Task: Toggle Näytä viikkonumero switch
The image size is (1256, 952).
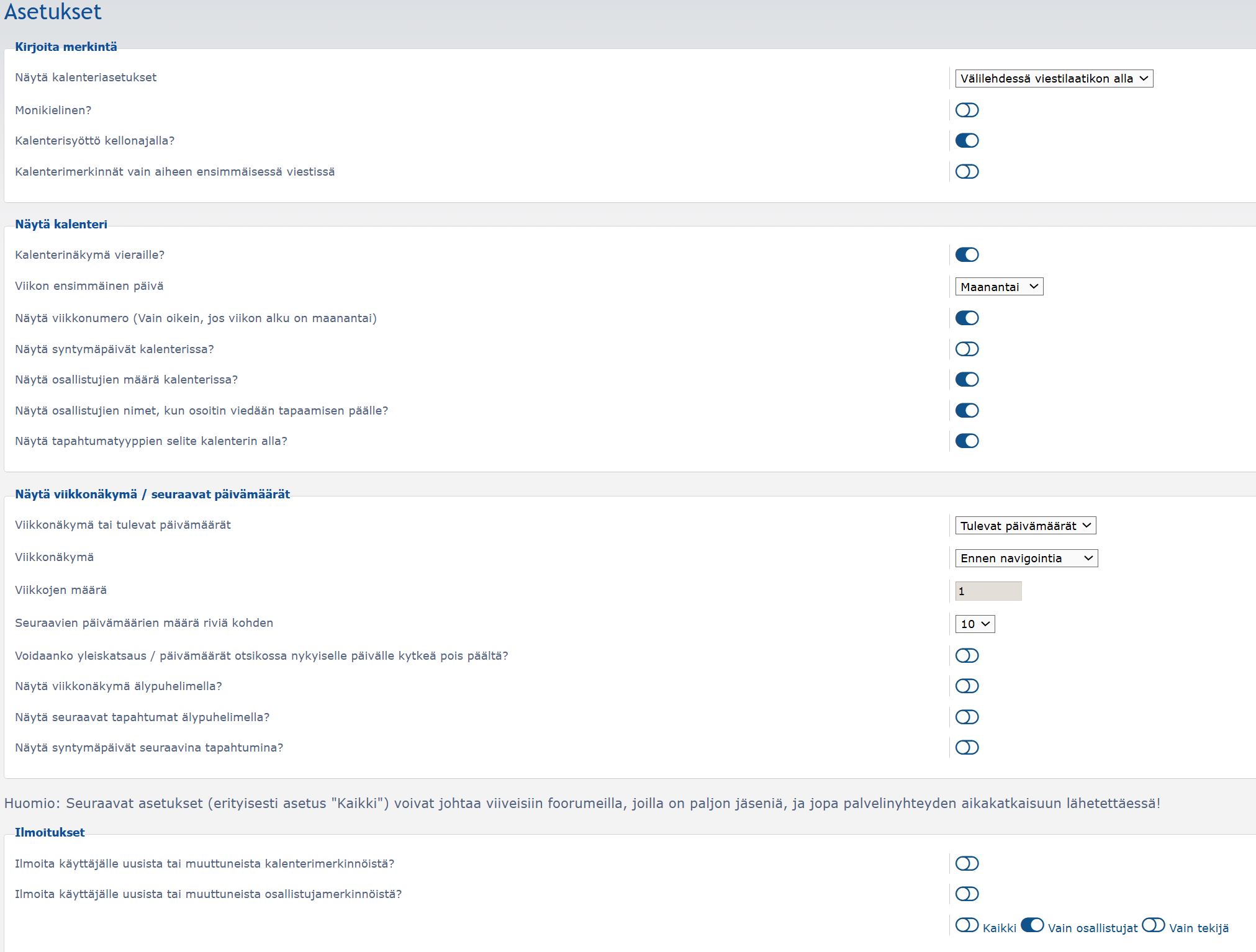Action: [x=967, y=318]
